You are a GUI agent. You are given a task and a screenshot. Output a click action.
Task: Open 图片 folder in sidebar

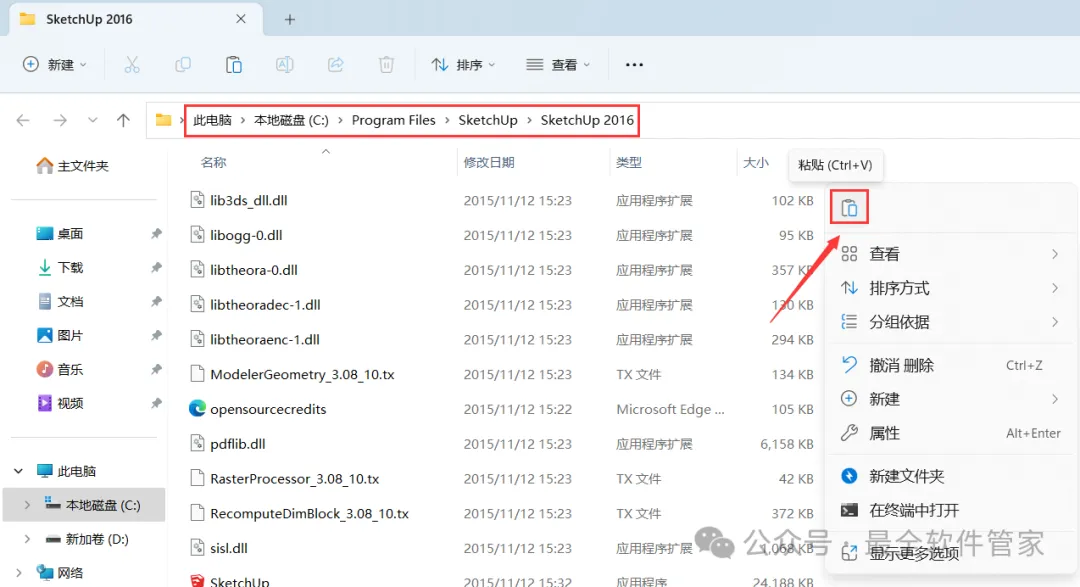pyautogui.click(x=60, y=335)
